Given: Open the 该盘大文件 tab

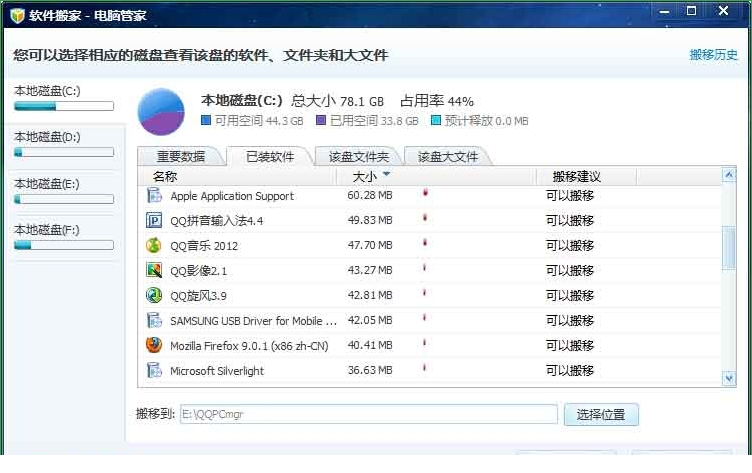Looking at the screenshot, I should coord(447,157).
